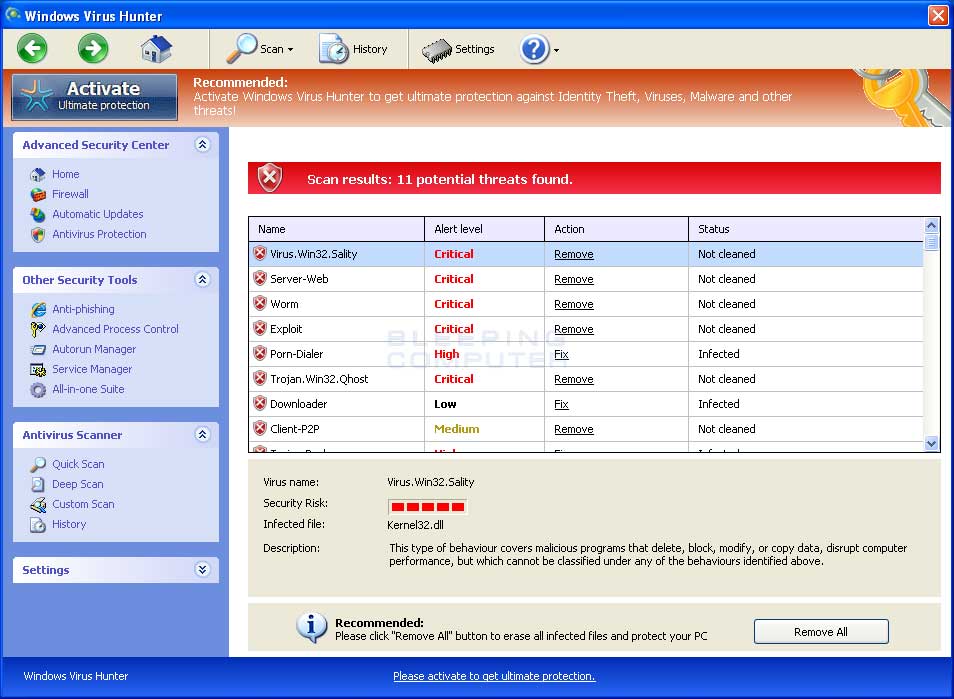Image resolution: width=954 pixels, height=699 pixels.
Task: Click the Remove All button
Action: coord(821,632)
